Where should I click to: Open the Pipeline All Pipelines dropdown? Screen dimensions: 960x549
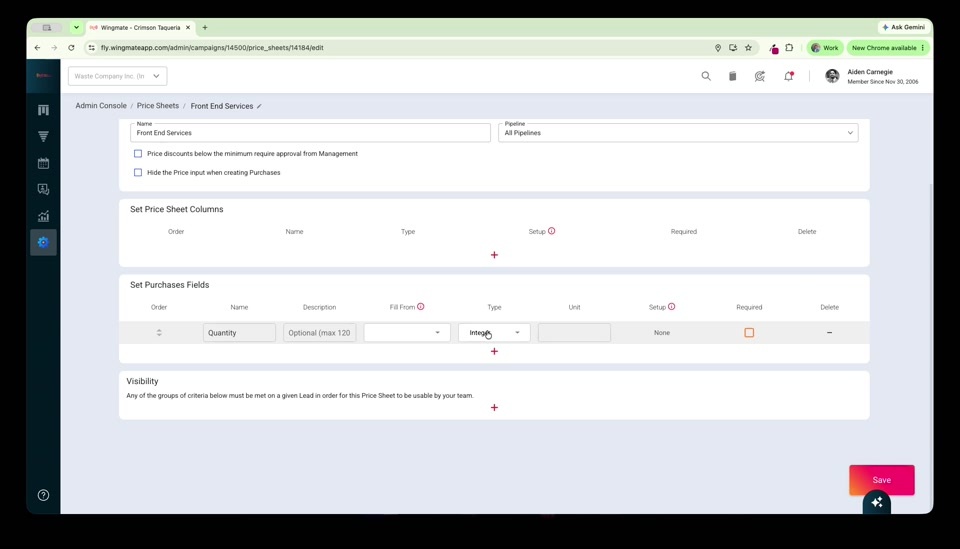pyautogui.click(x=678, y=133)
